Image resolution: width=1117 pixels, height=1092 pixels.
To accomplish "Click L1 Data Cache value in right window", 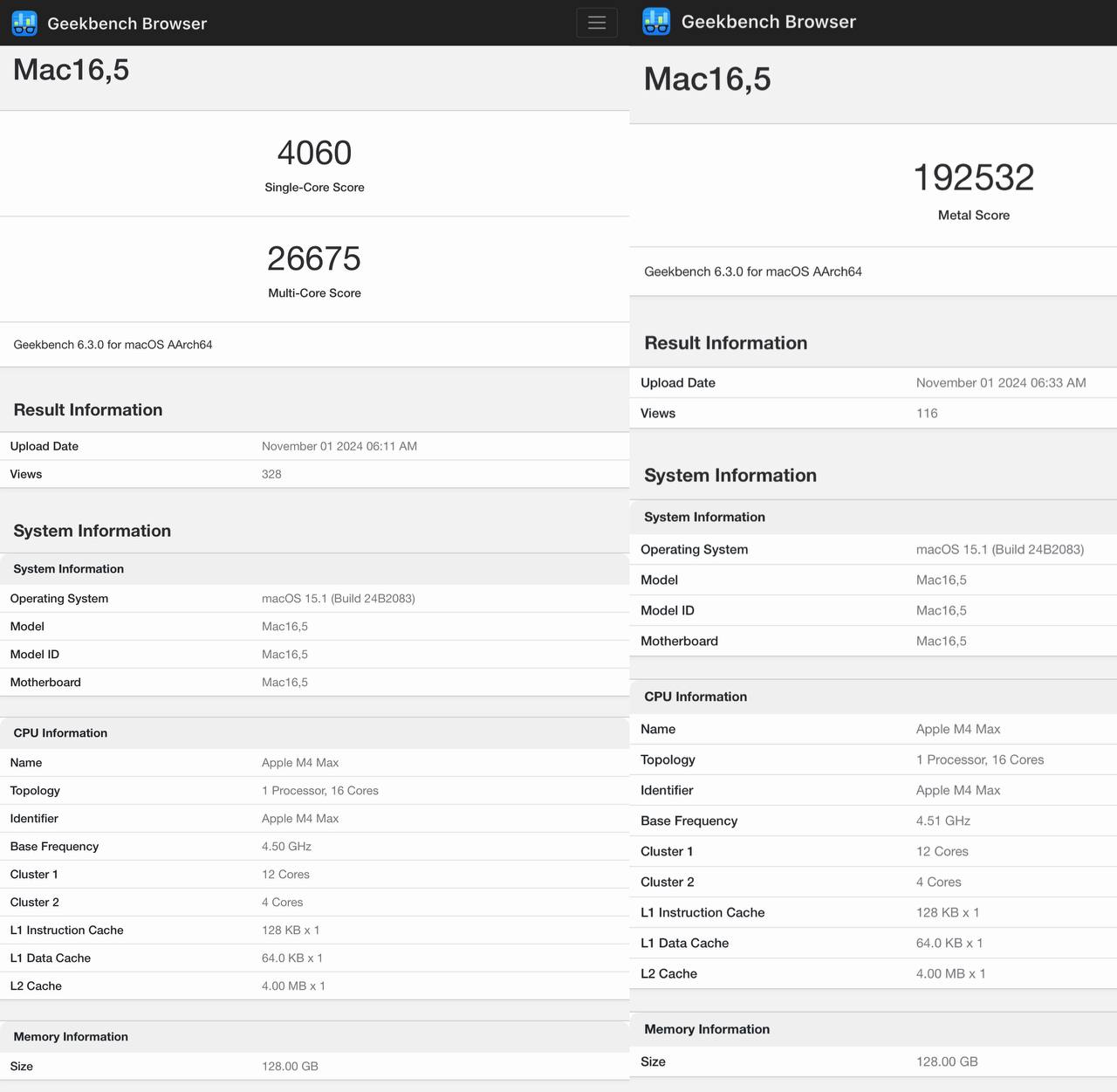I will coord(949,943).
